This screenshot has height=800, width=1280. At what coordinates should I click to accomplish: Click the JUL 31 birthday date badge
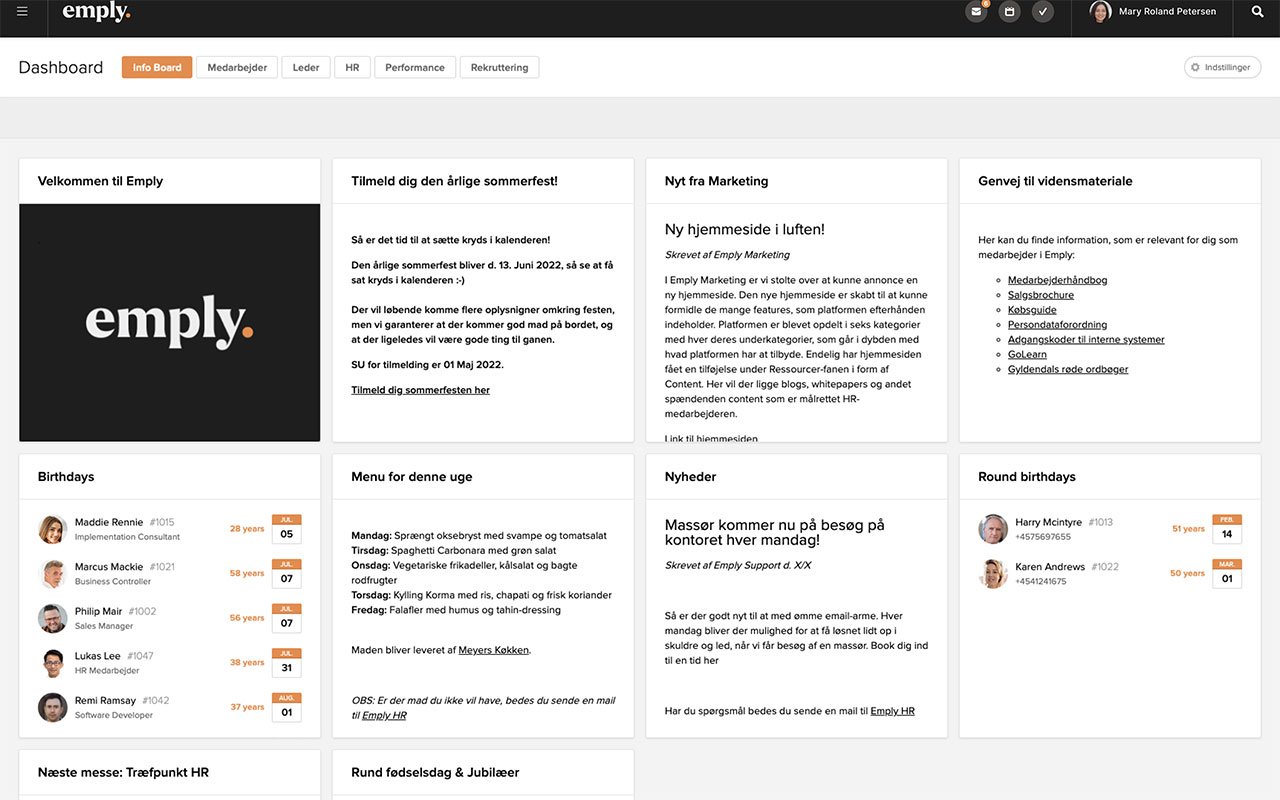(286, 663)
